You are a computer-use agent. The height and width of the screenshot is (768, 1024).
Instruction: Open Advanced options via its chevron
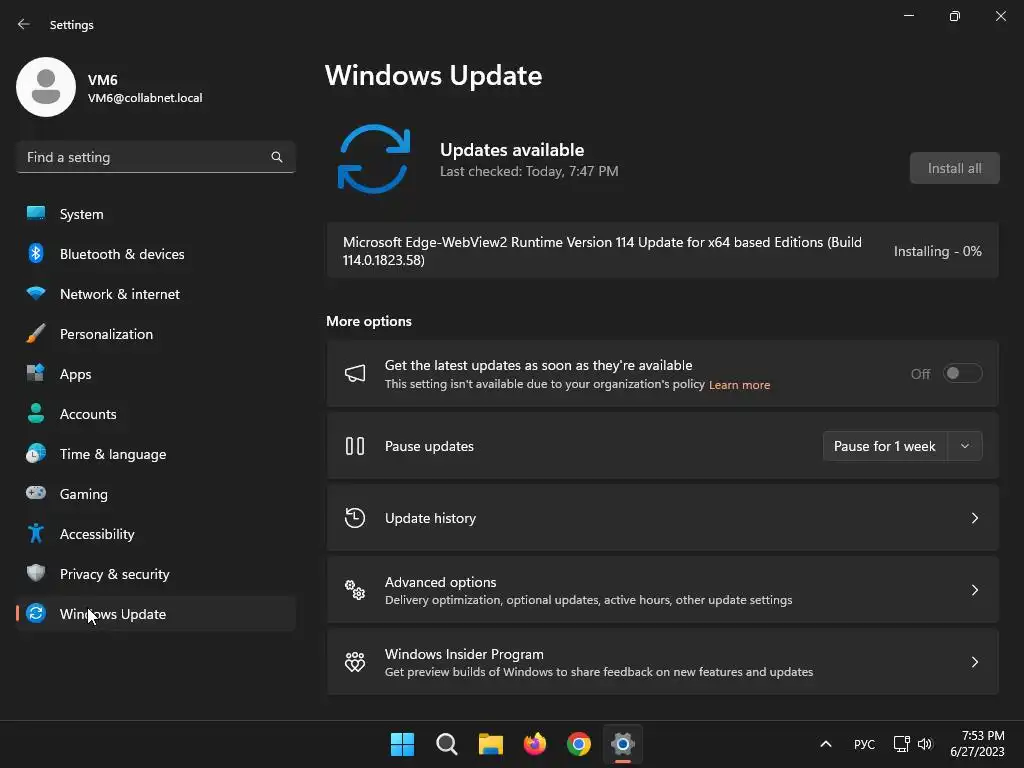(974, 590)
